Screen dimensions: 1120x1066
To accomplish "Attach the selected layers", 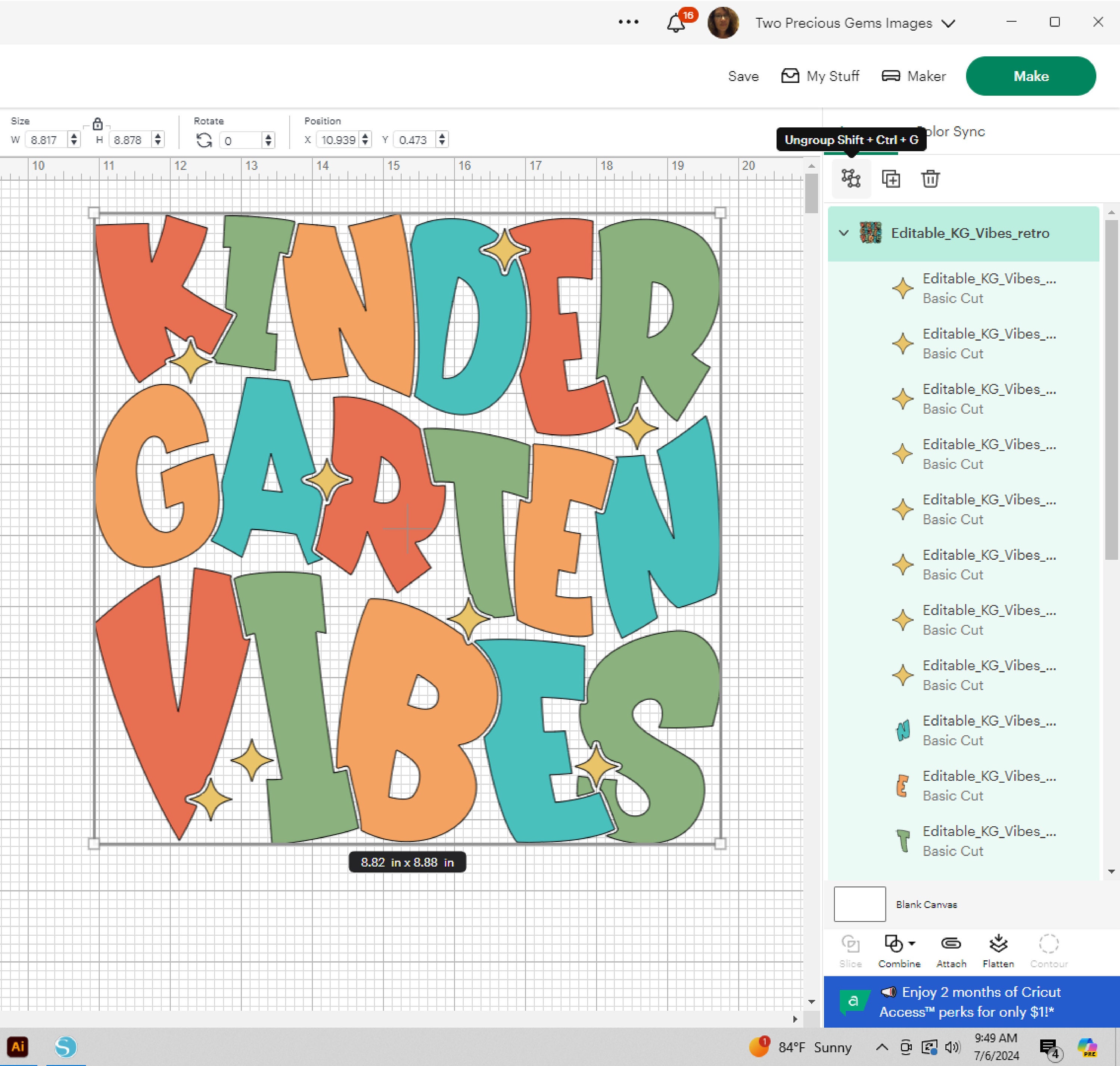I will pos(951,951).
